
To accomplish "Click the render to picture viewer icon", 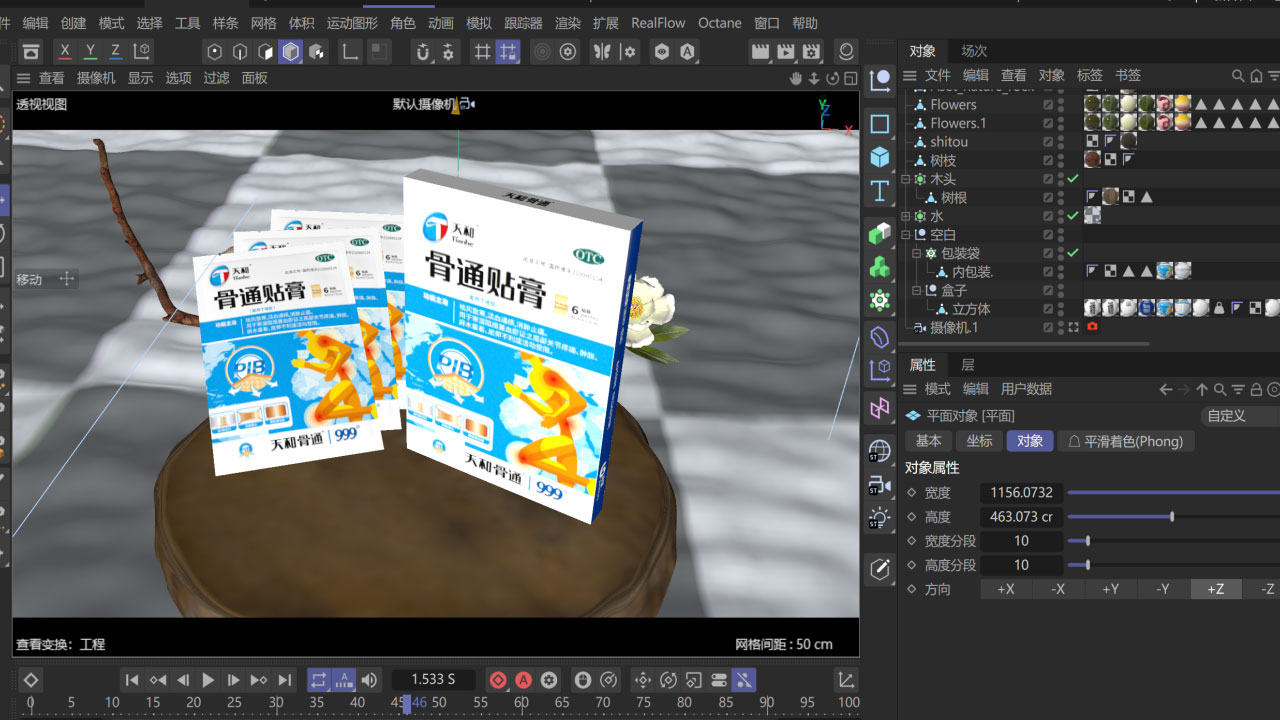I will [x=785, y=51].
